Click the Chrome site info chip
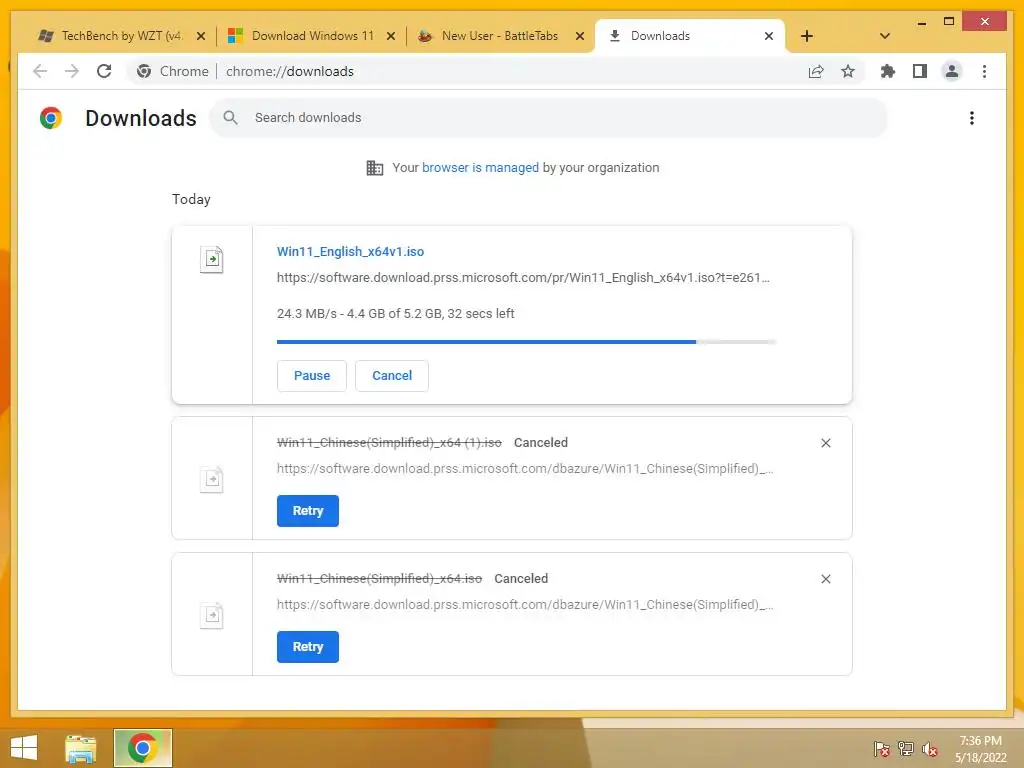Image resolution: width=1024 pixels, height=768 pixels. tap(172, 71)
